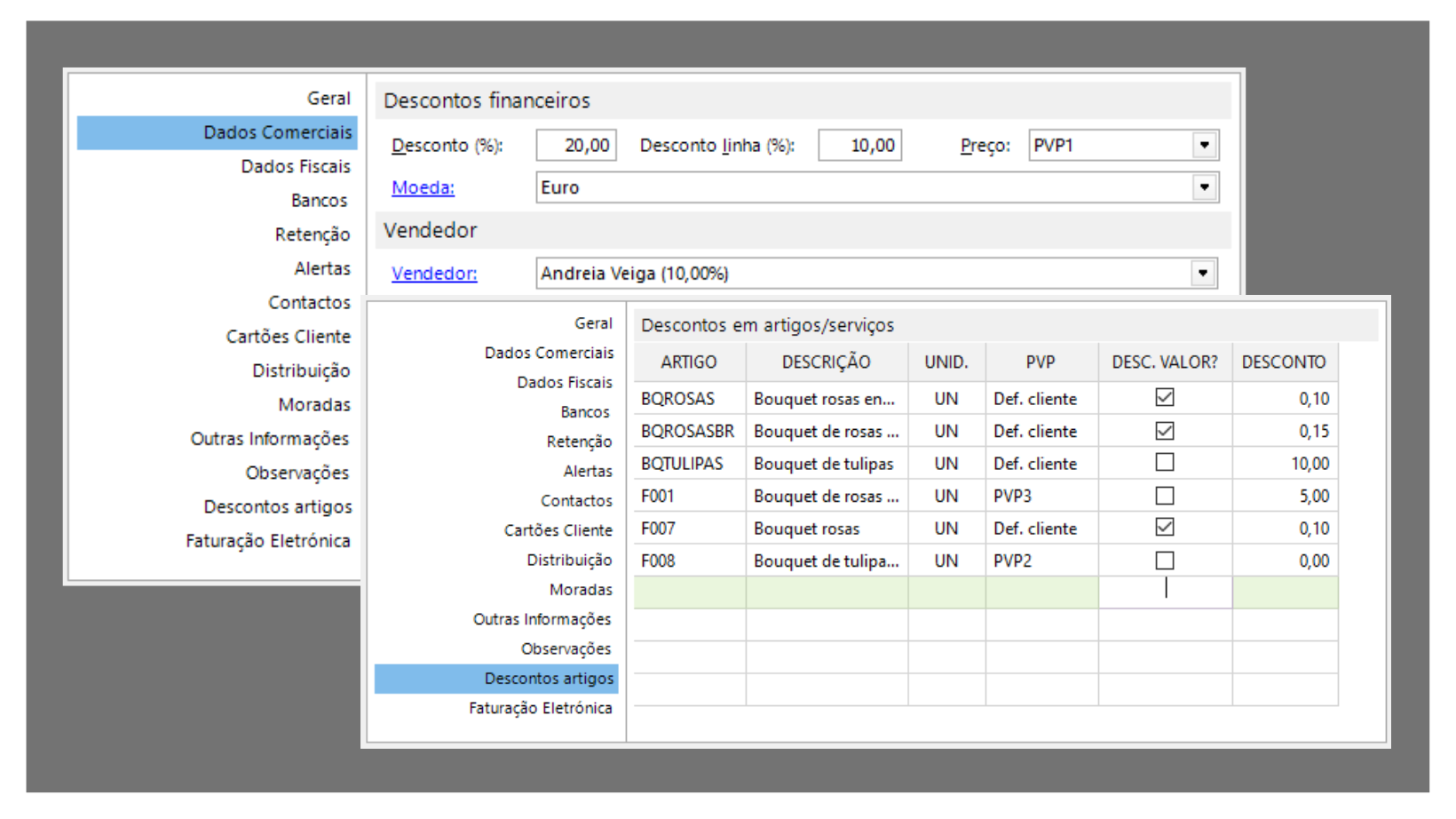The image size is (1456, 819).
Task: Switch to highlighted Descontos artigos tab
Action: (x=549, y=679)
